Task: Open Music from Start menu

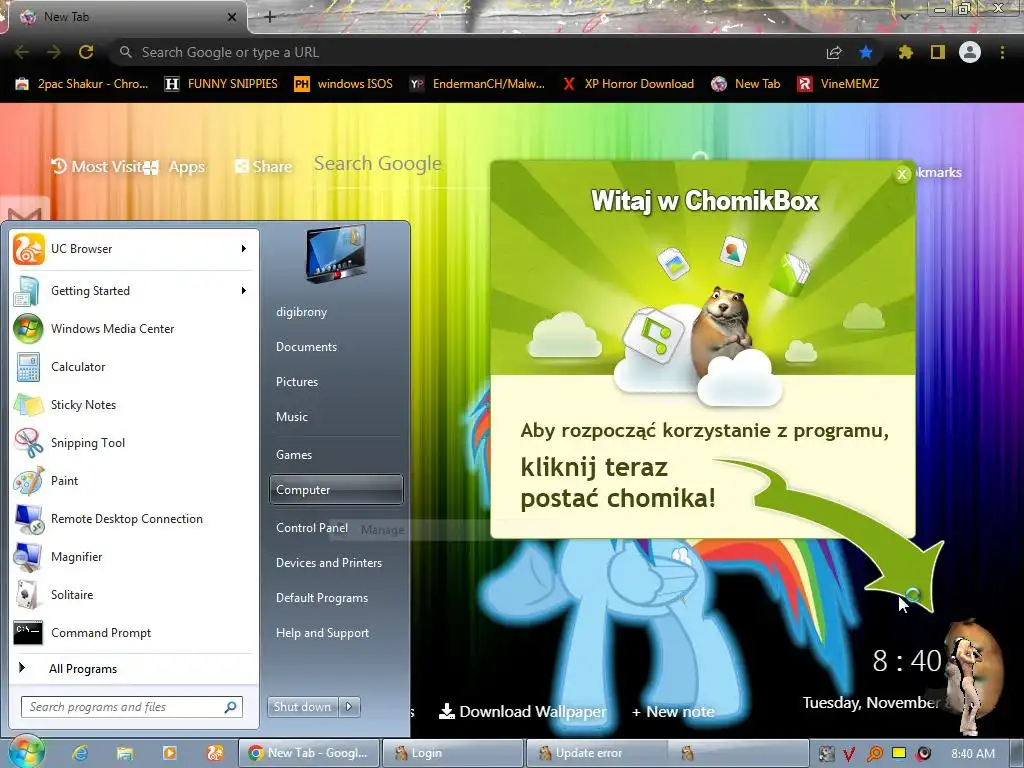Action: point(291,417)
